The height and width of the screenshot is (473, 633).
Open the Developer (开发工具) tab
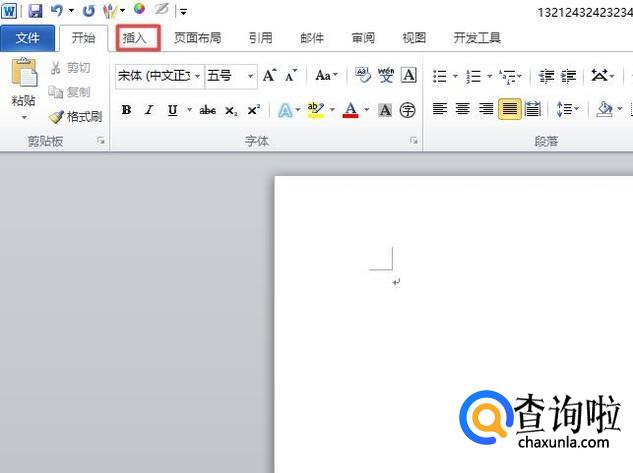point(477,38)
